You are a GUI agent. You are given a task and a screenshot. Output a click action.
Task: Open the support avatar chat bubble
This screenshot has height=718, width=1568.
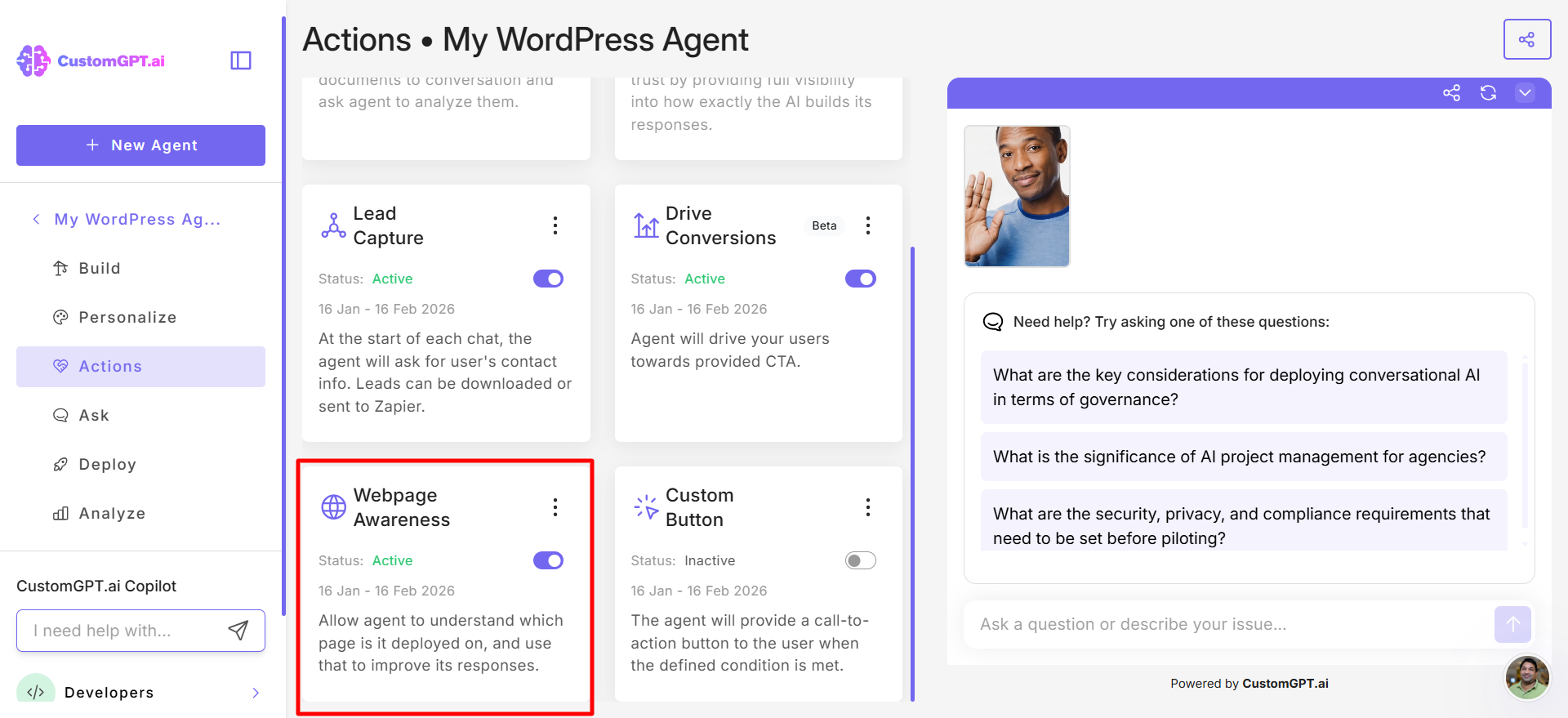coord(1527,677)
